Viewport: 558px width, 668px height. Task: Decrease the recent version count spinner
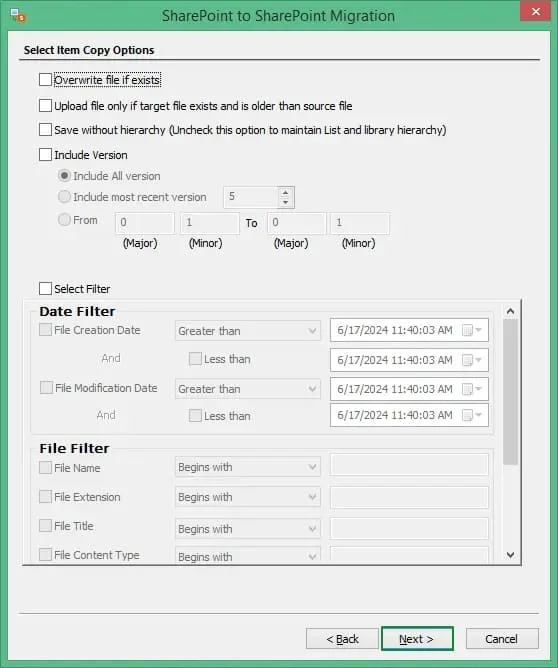(285, 202)
